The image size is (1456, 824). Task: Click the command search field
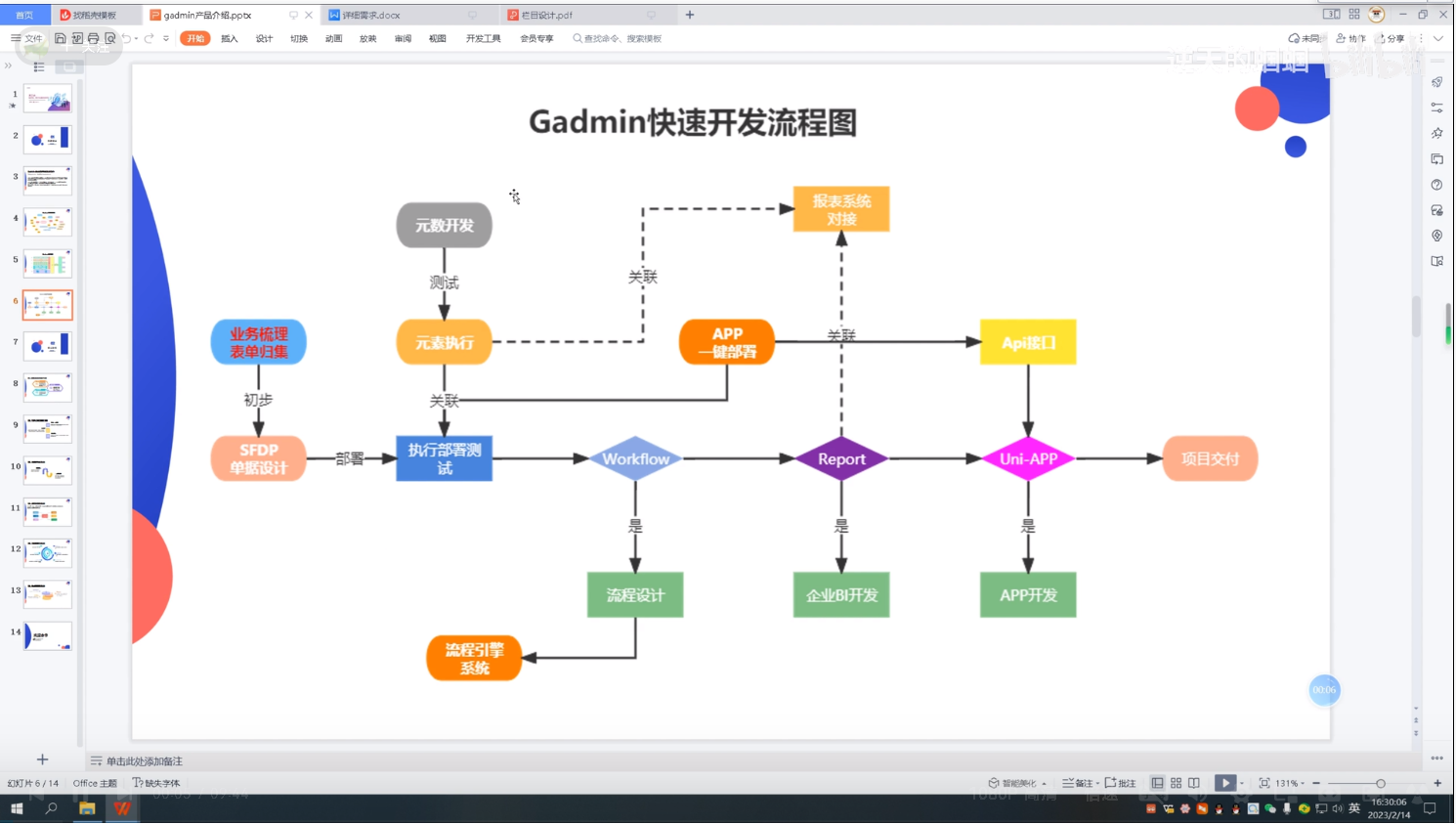click(618, 38)
